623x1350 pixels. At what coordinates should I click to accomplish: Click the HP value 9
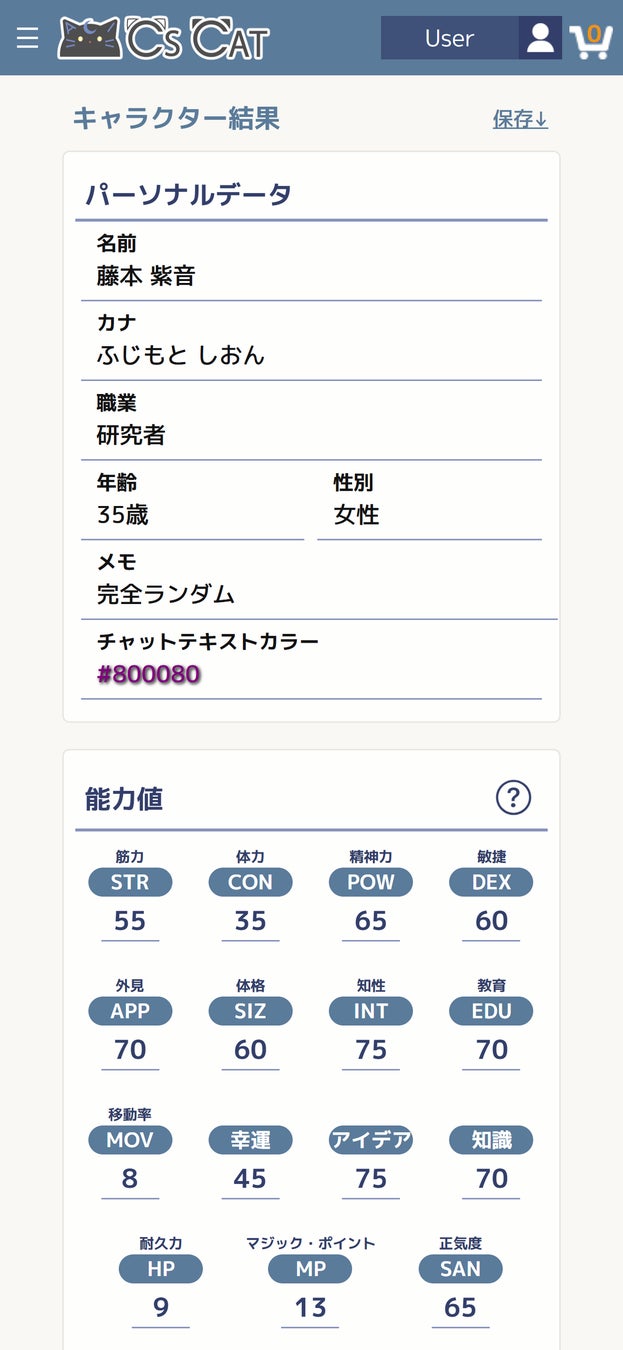click(x=160, y=1307)
